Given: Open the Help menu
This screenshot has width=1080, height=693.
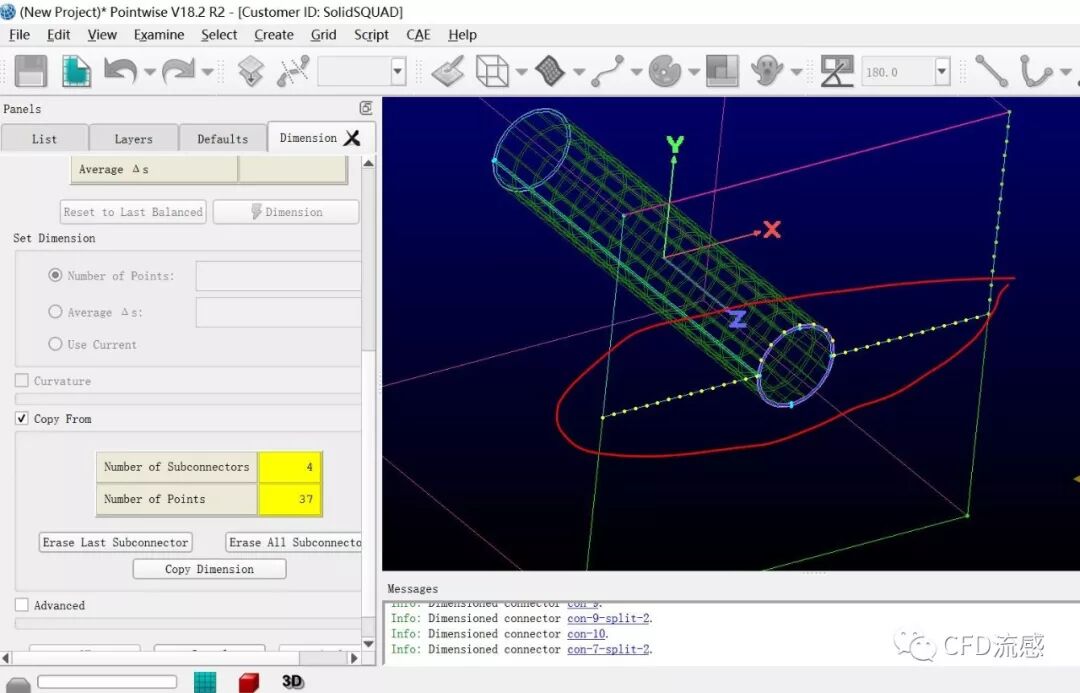Looking at the screenshot, I should [462, 34].
